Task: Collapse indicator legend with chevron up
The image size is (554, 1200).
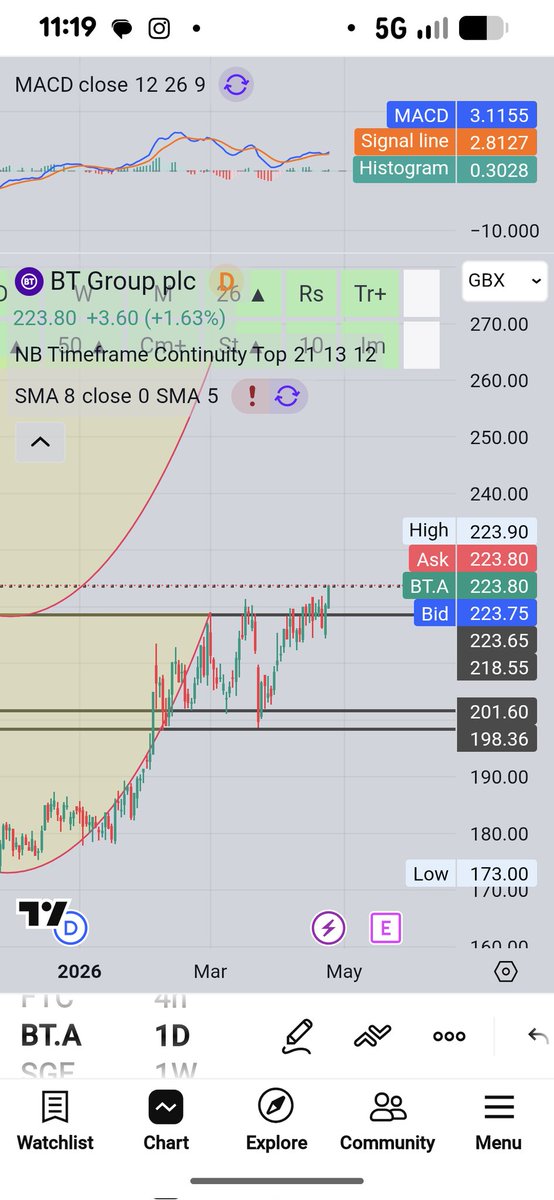Action: [40, 442]
